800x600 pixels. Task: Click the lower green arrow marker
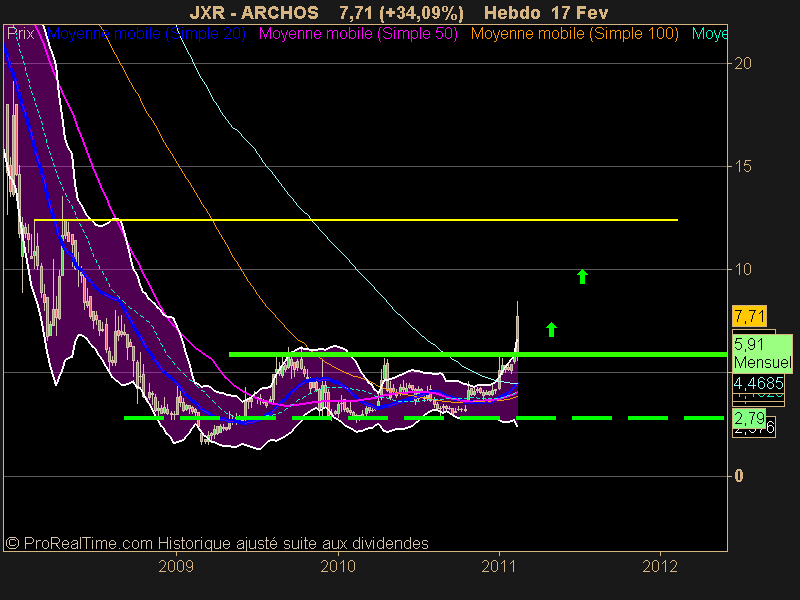[x=551, y=330]
